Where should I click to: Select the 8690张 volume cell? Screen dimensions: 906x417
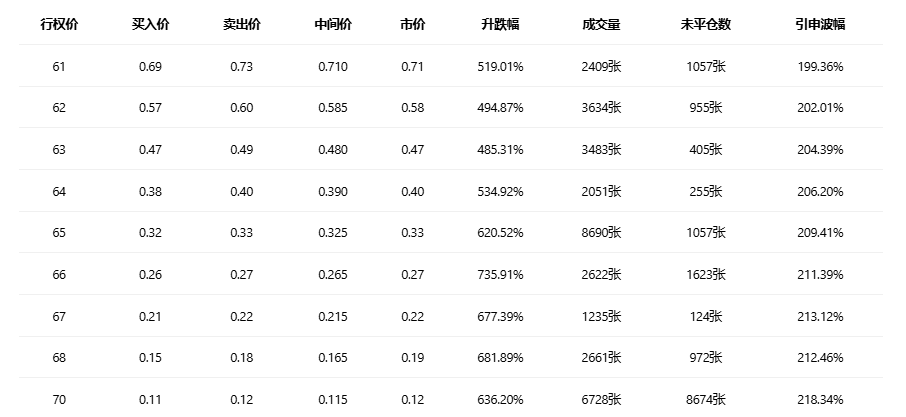(601, 232)
